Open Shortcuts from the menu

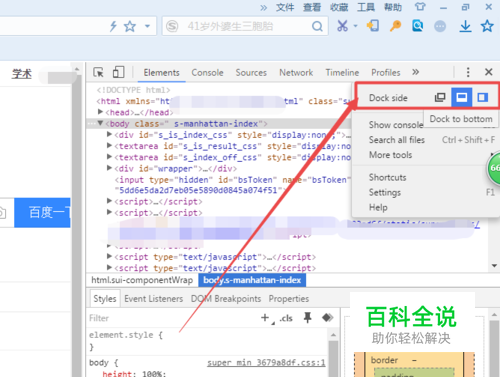[x=387, y=177]
